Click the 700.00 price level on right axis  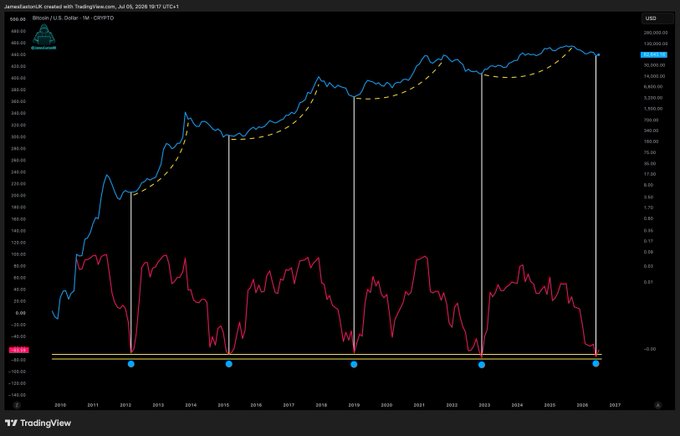[x=651, y=120]
